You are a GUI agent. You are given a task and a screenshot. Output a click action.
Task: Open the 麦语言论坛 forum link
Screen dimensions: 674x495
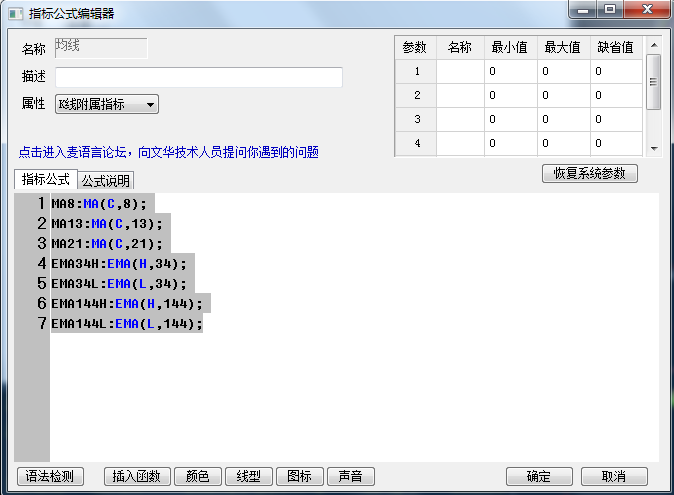168,152
